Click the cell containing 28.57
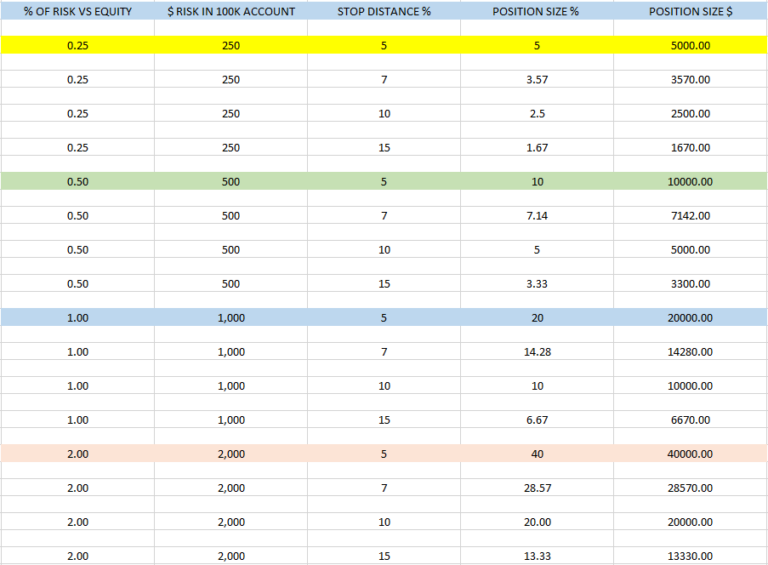Viewport: 768px width, 565px height. tap(537, 488)
